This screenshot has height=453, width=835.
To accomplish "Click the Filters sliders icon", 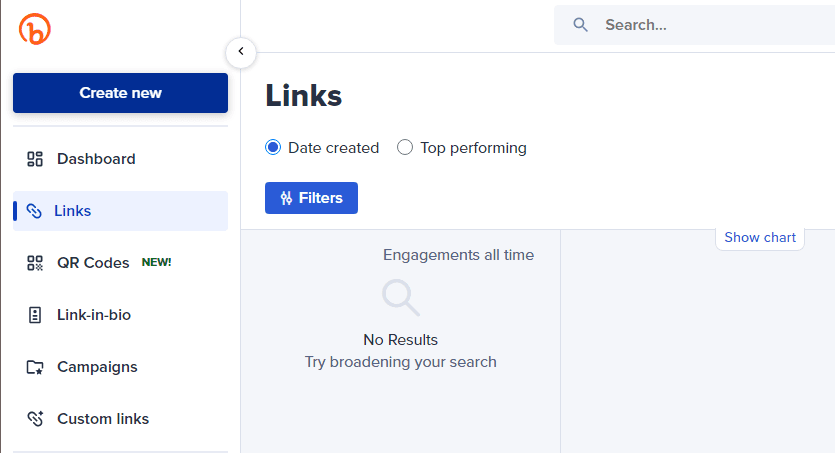I will (286, 198).
